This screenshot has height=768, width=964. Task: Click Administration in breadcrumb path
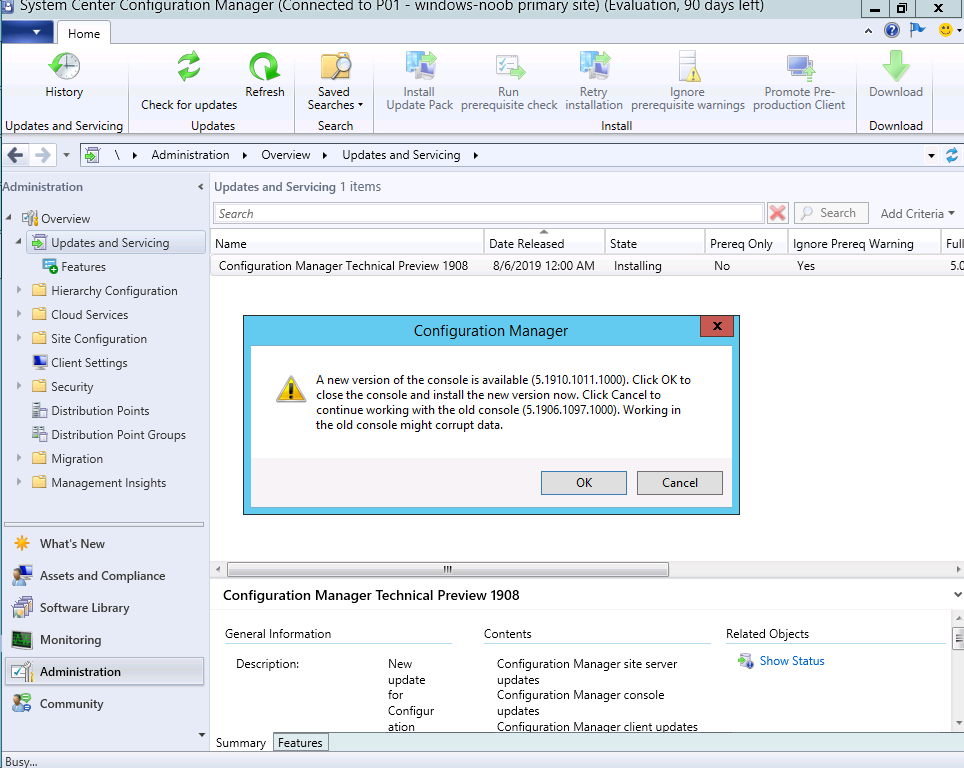[x=191, y=155]
